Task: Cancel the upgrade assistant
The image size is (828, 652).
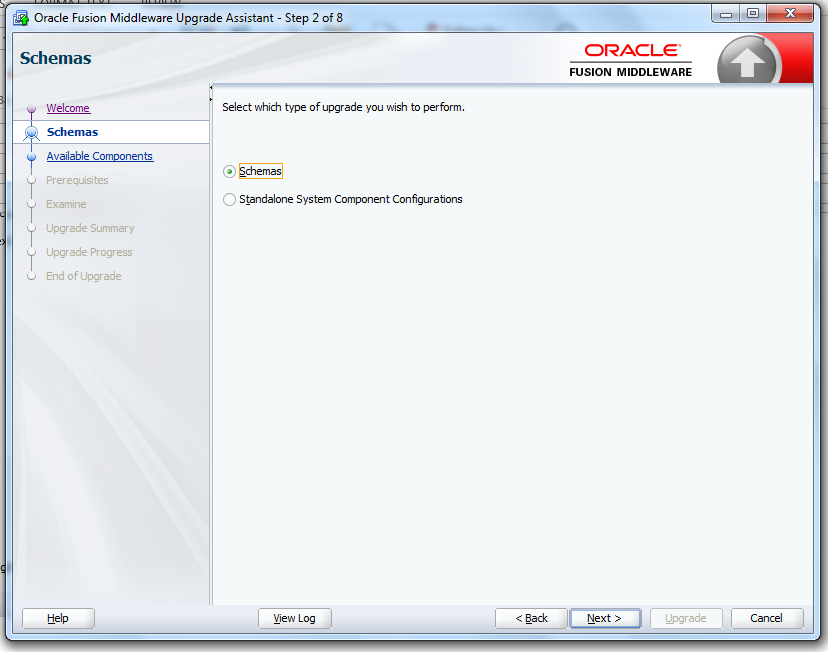Action: [767, 618]
